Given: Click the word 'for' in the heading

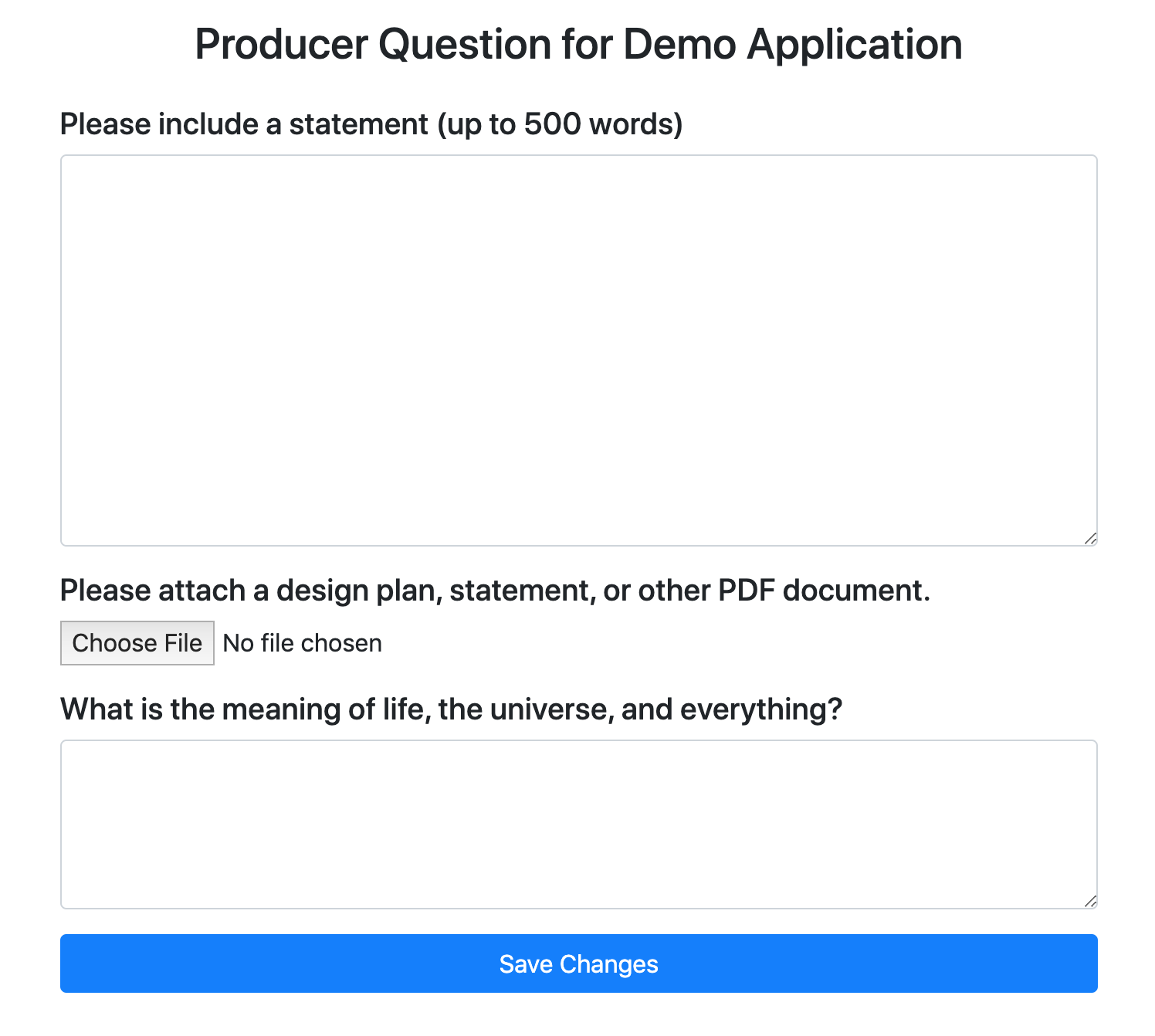Looking at the screenshot, I should (587, 45).
